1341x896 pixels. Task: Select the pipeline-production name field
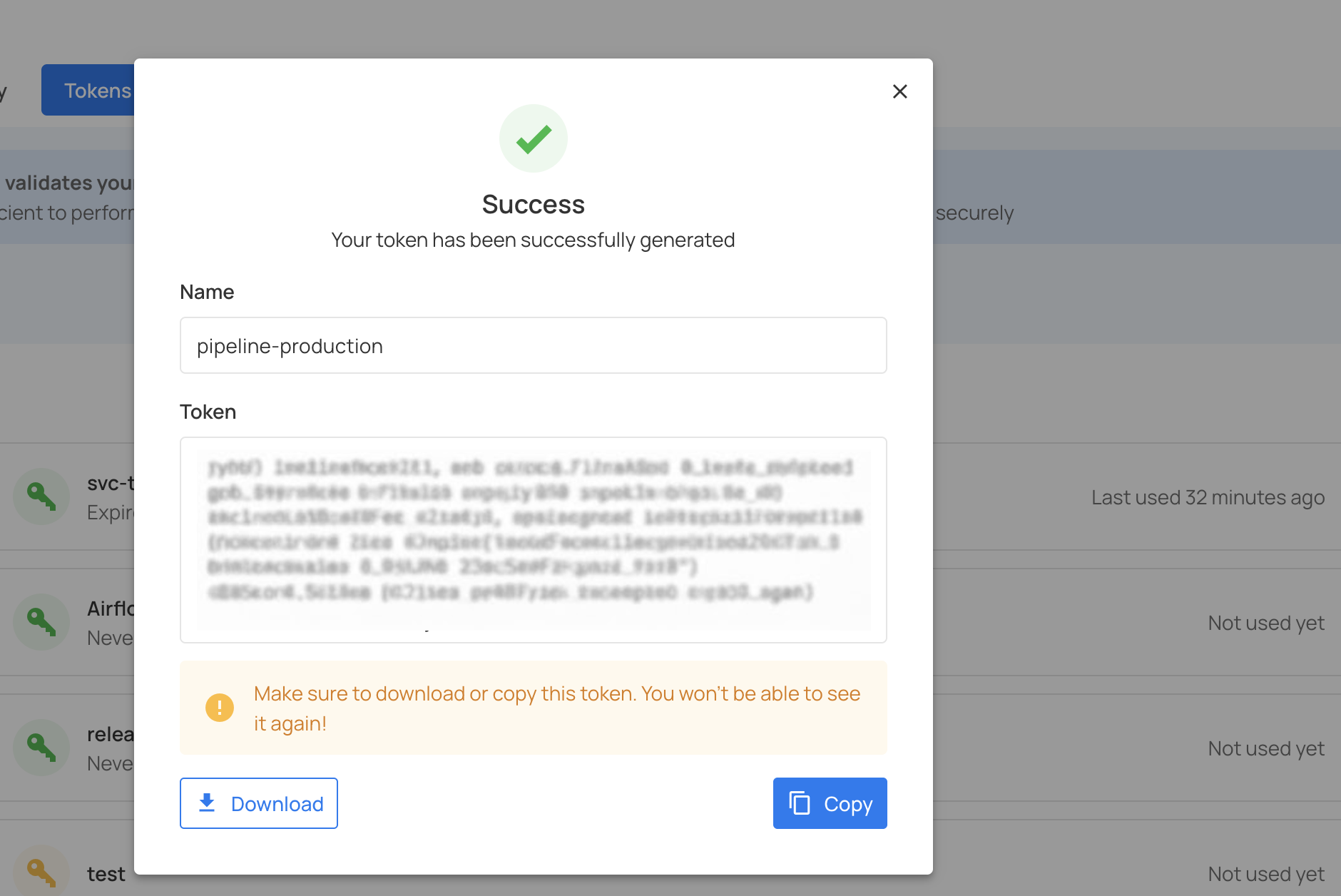tap(533, 346)
